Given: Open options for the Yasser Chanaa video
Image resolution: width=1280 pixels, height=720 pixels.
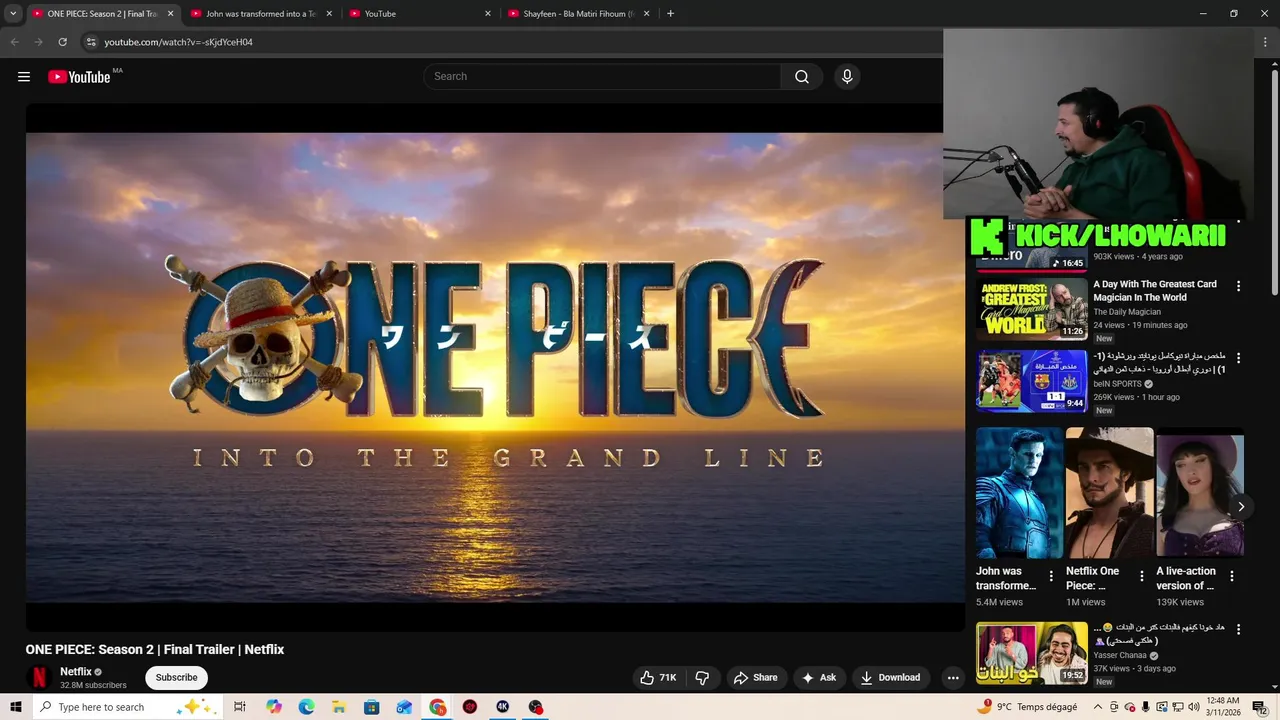Looking at the screenshot, I should click(x=1238, y=630).
